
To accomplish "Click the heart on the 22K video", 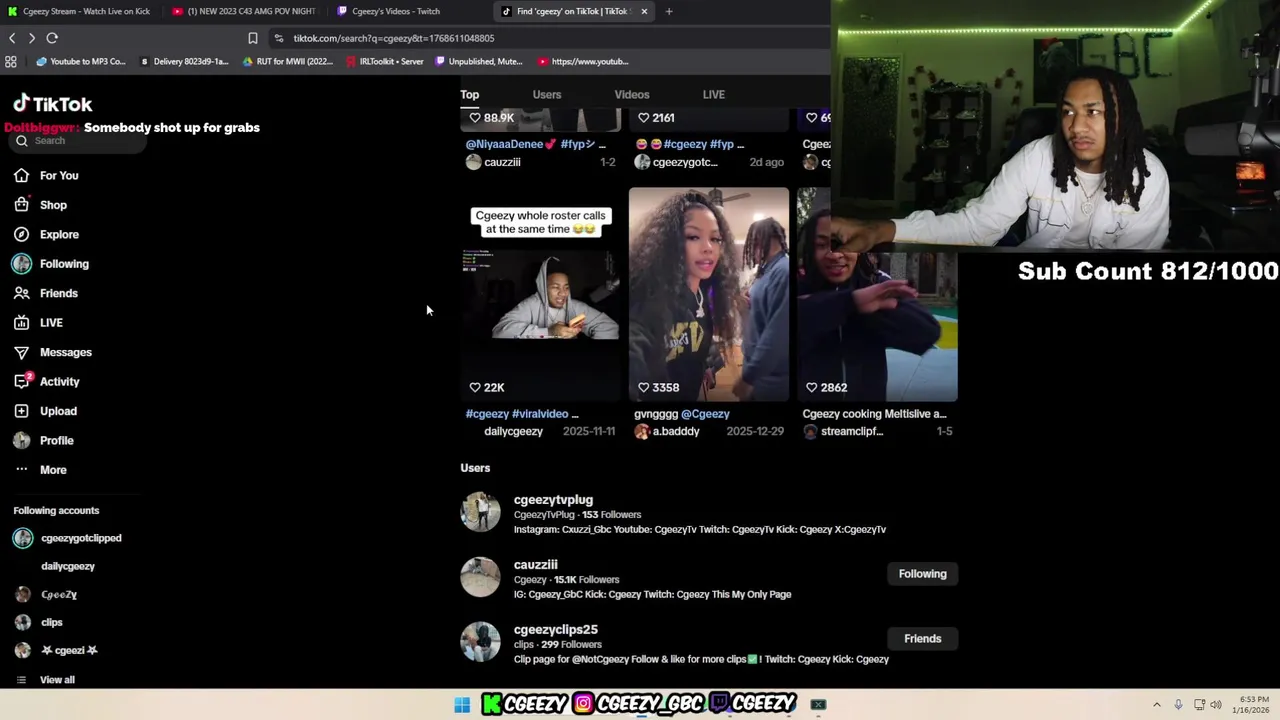I will pyautogui.click(x=475, y=387).
